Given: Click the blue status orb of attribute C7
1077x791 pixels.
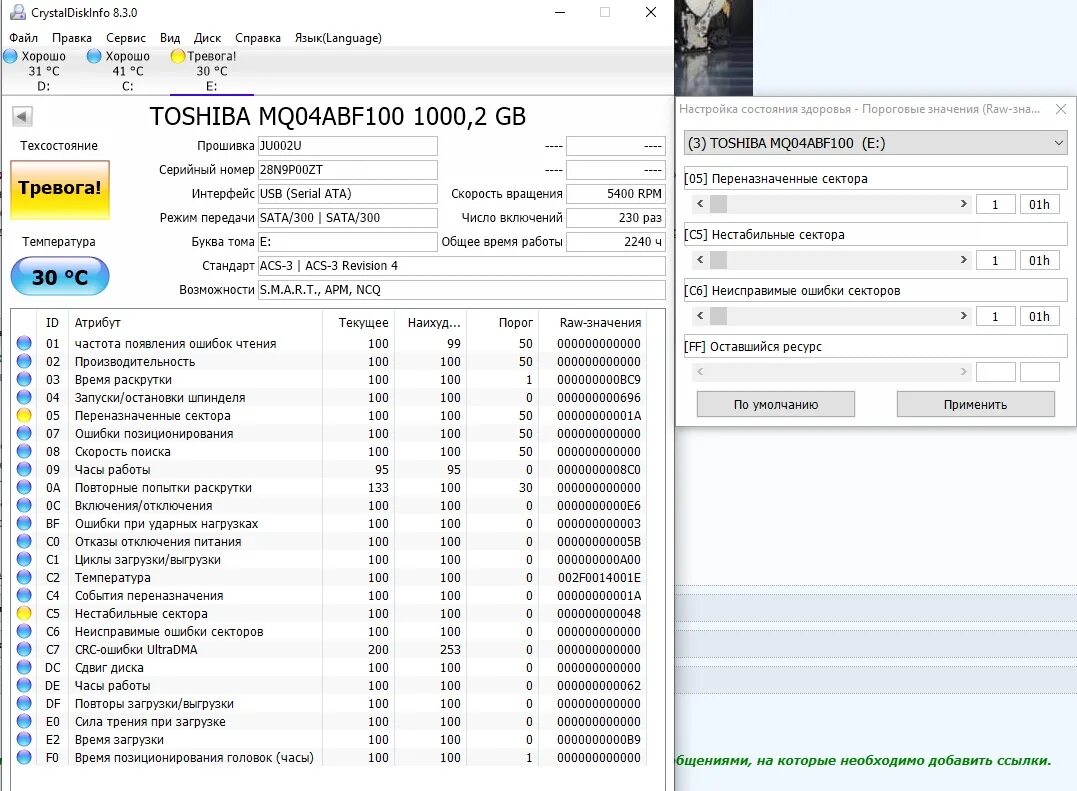Looking at the screenshot, I should pyautogui.click(x=24, y=650).
